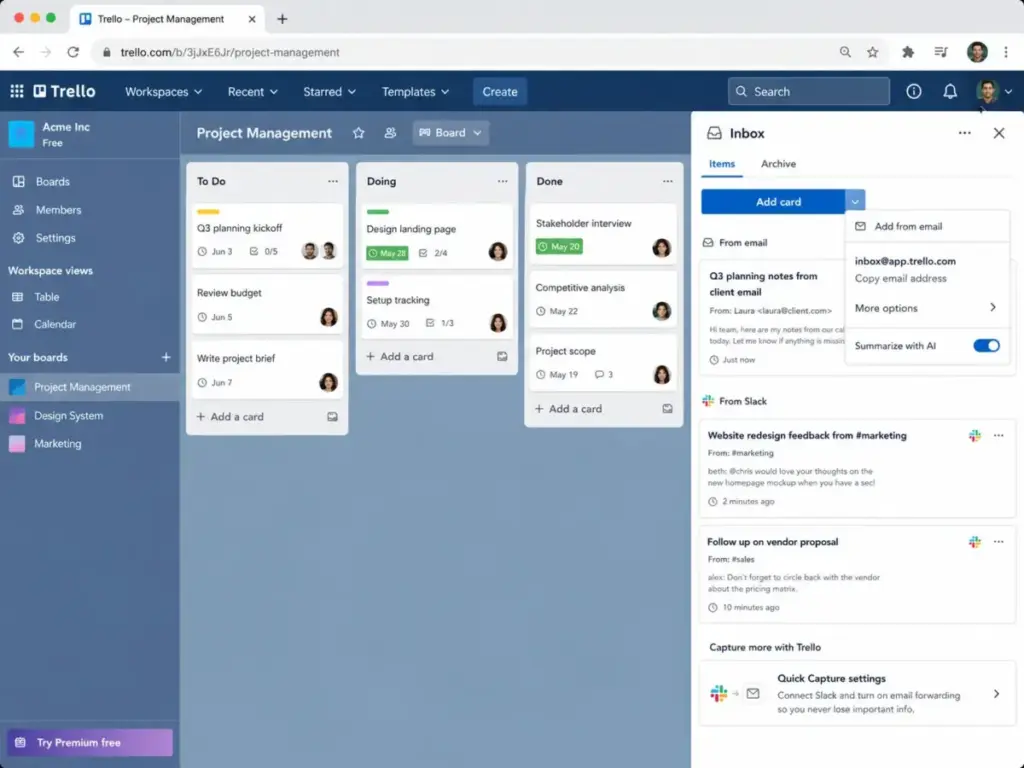Click Slack icon on Website redesign feedback item
Image resolution: width=1024 pixels, height=768 pixels.
tap(974, 436)
